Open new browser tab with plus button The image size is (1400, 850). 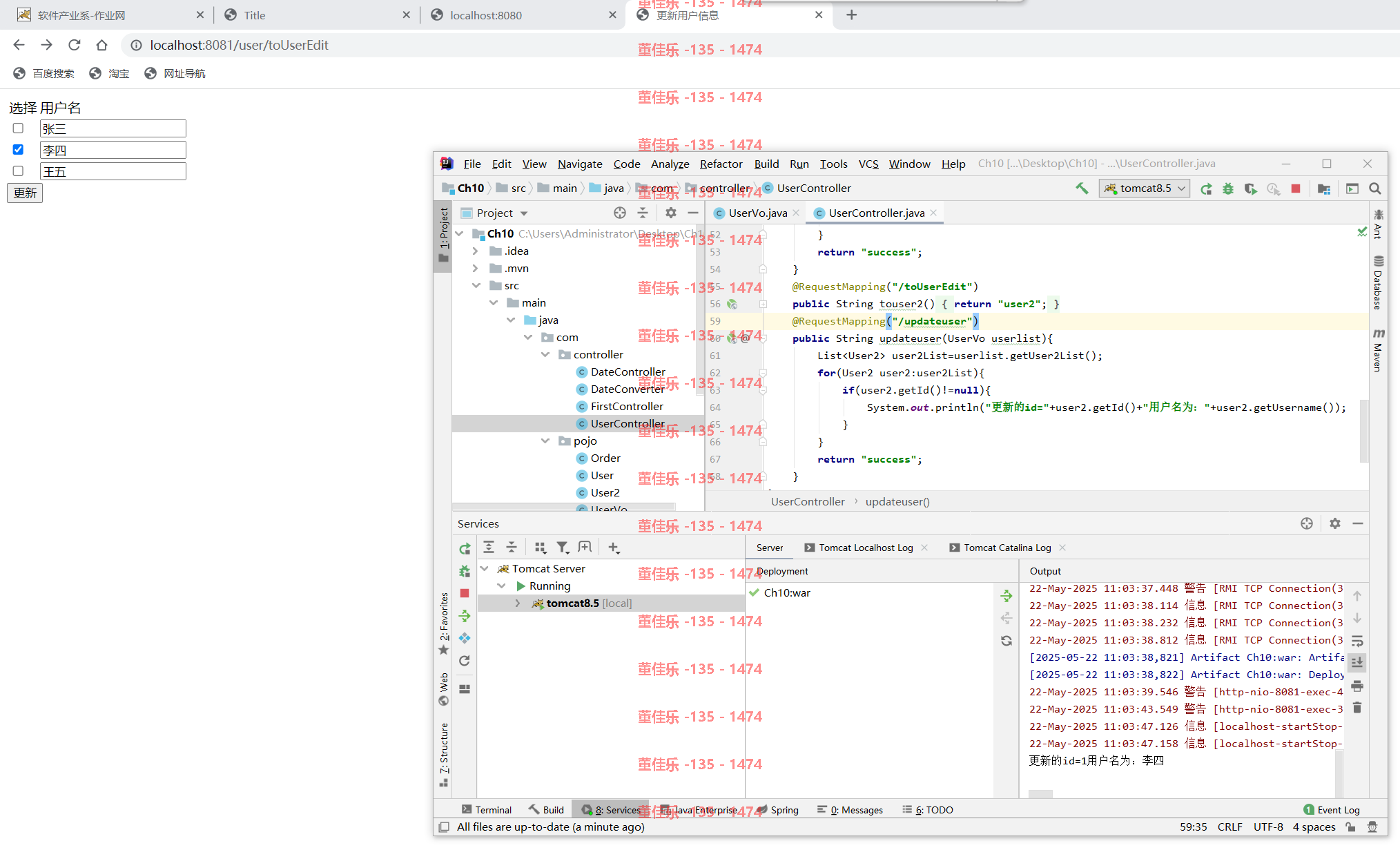[x=851, y=15]
